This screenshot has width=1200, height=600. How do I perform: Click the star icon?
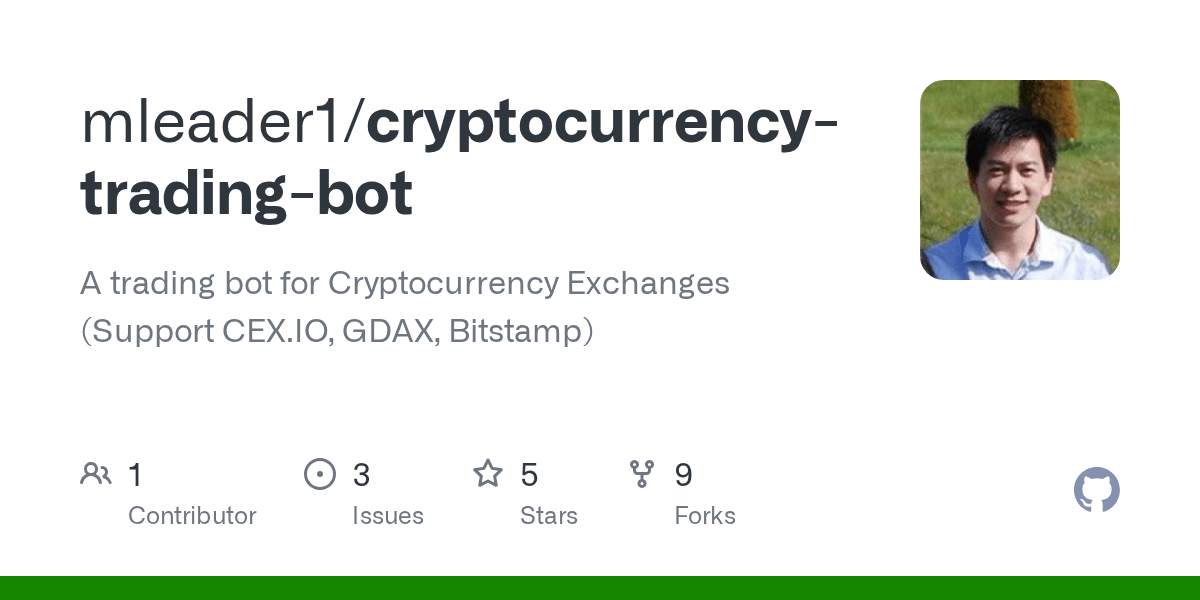488,474
